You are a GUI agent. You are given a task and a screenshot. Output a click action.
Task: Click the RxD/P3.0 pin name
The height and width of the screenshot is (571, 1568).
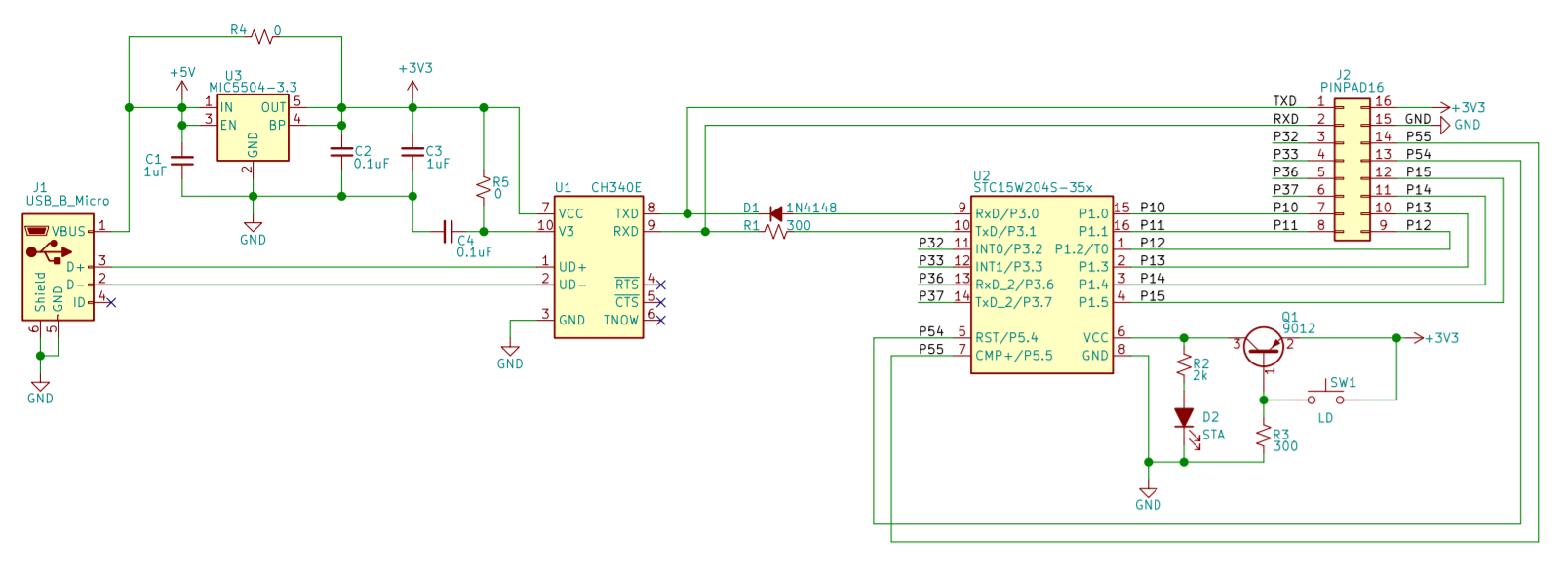[x=1007, y=213]
